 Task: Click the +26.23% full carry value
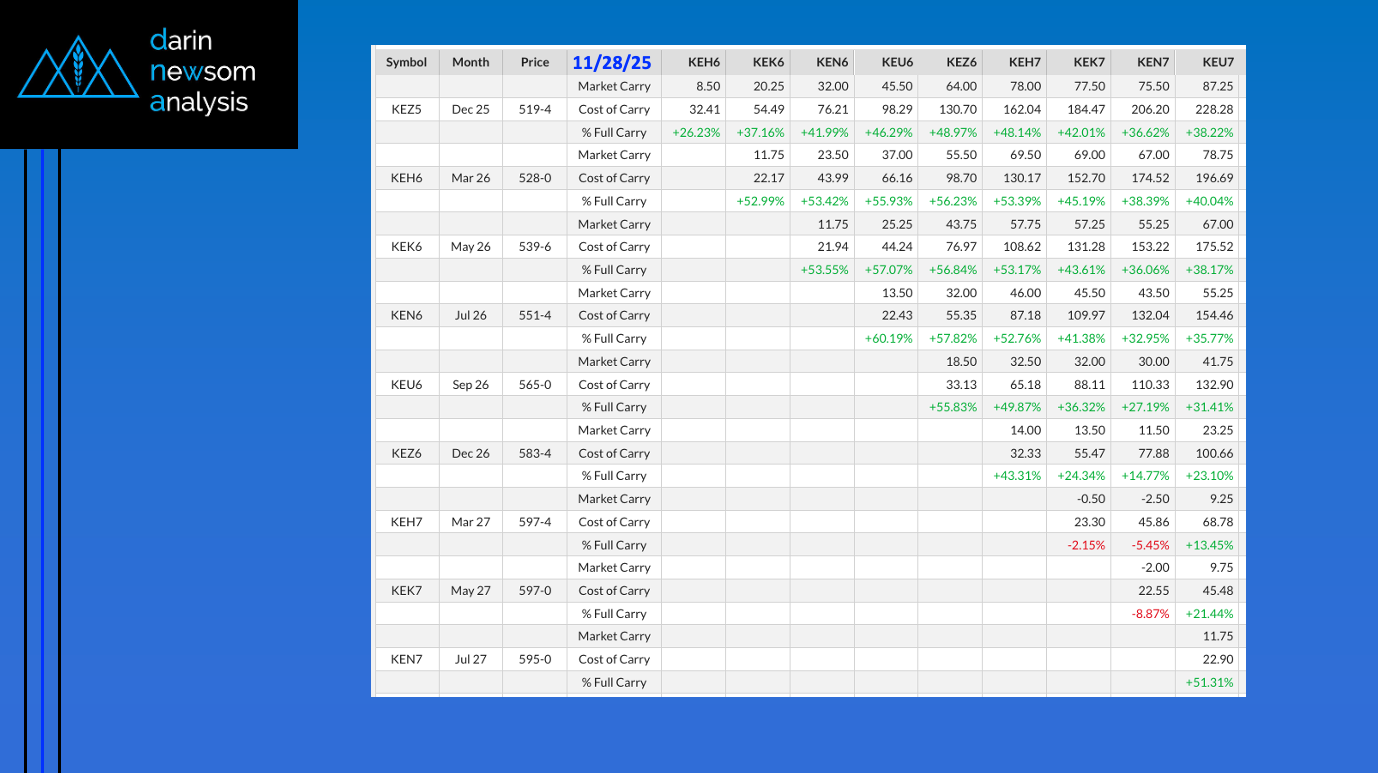coord(696,133)
